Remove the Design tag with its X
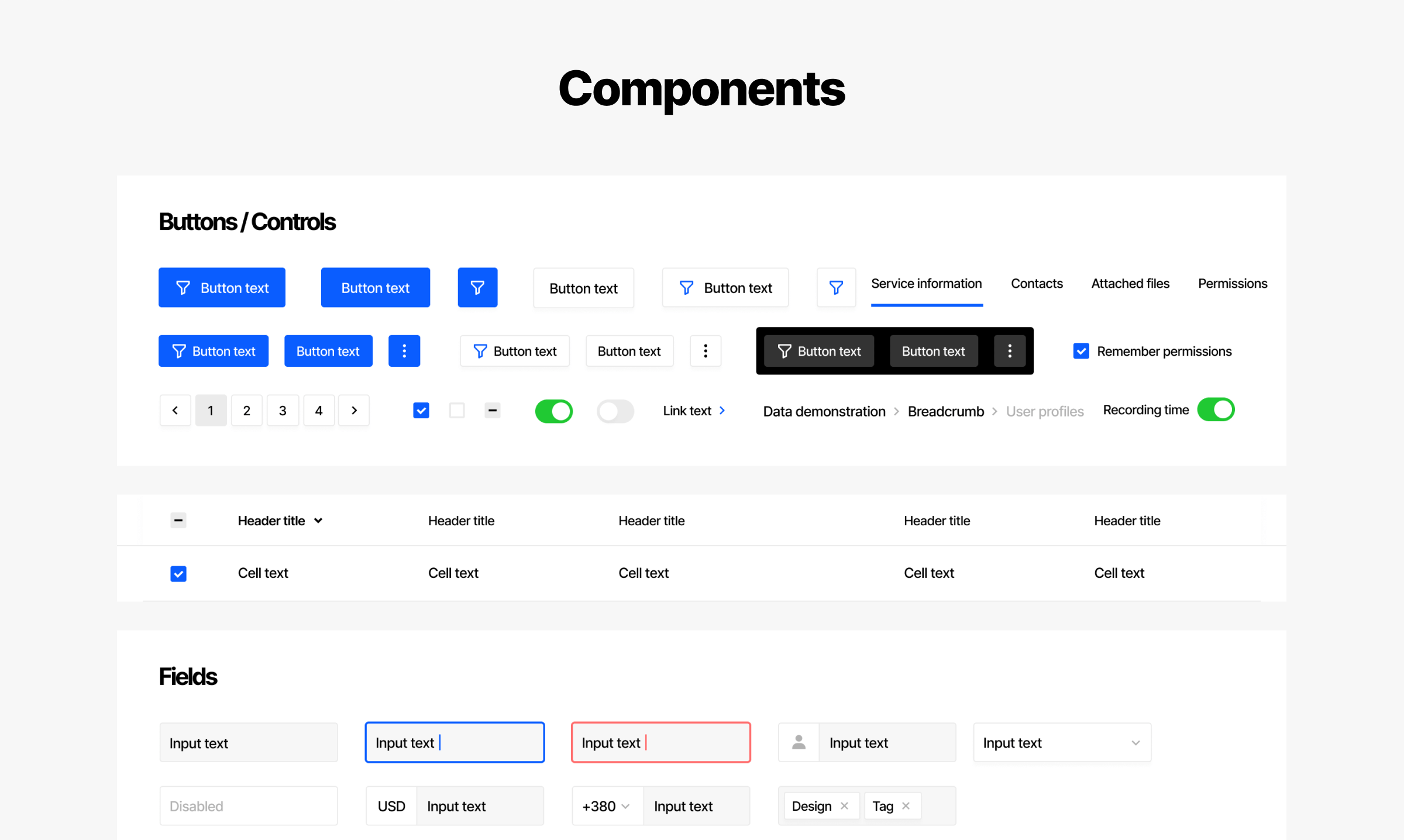 point(844,806)
